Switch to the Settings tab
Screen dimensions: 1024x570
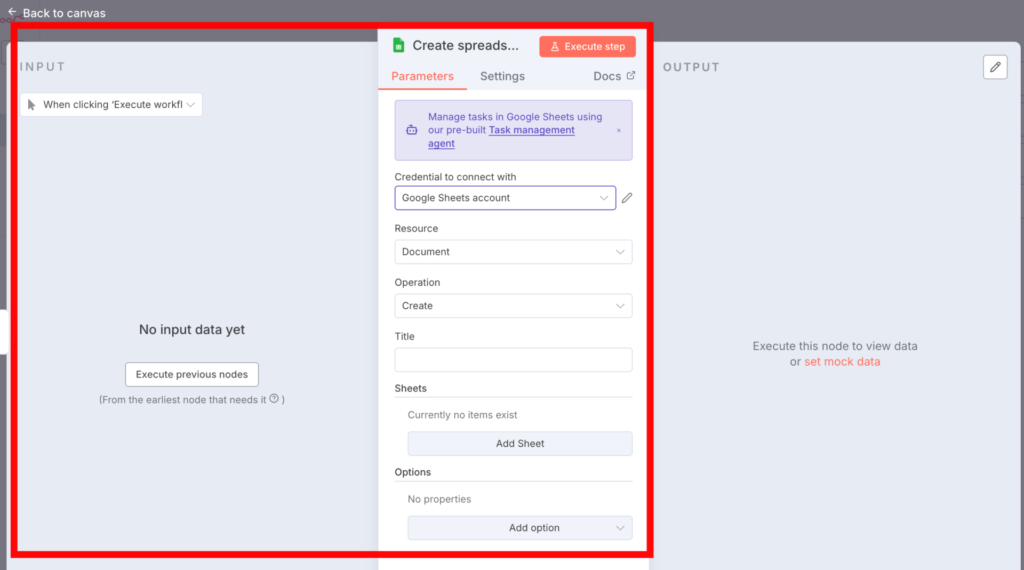tap(502, 76)
